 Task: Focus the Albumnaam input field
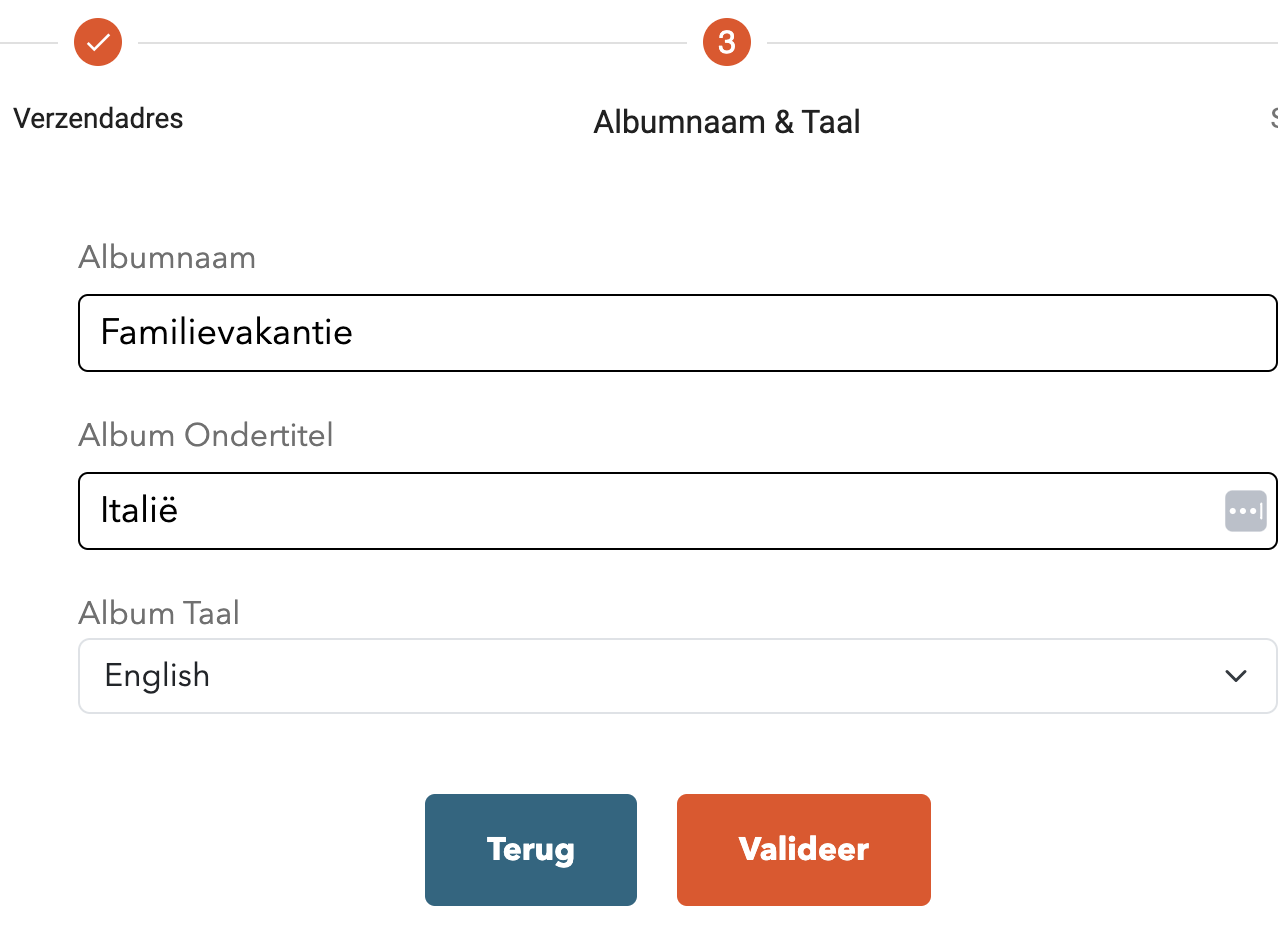677,333
